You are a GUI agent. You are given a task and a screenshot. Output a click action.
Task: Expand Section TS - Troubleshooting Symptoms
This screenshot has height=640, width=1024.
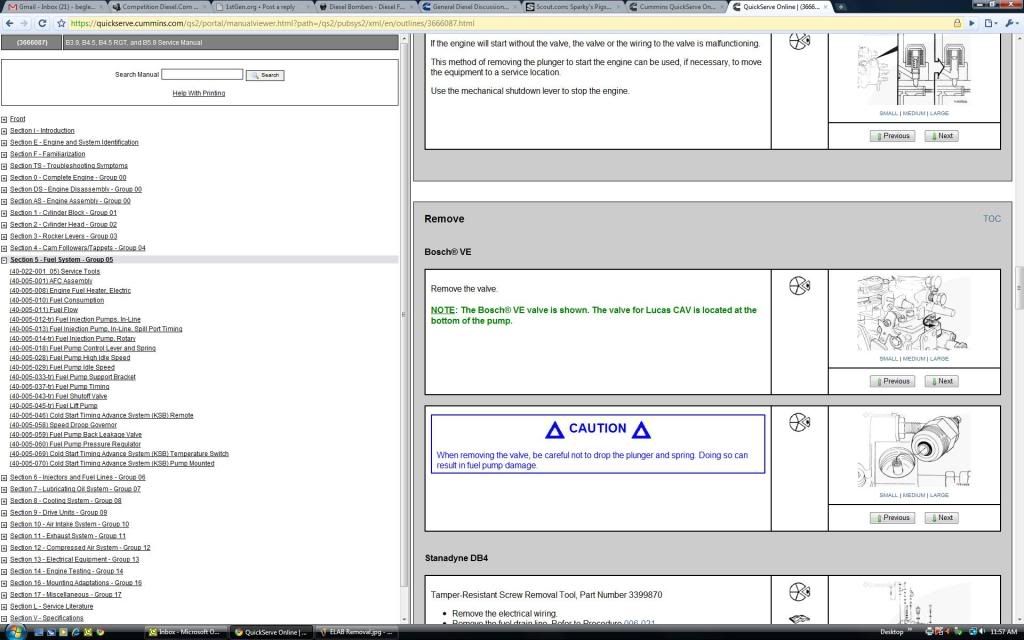5,166
